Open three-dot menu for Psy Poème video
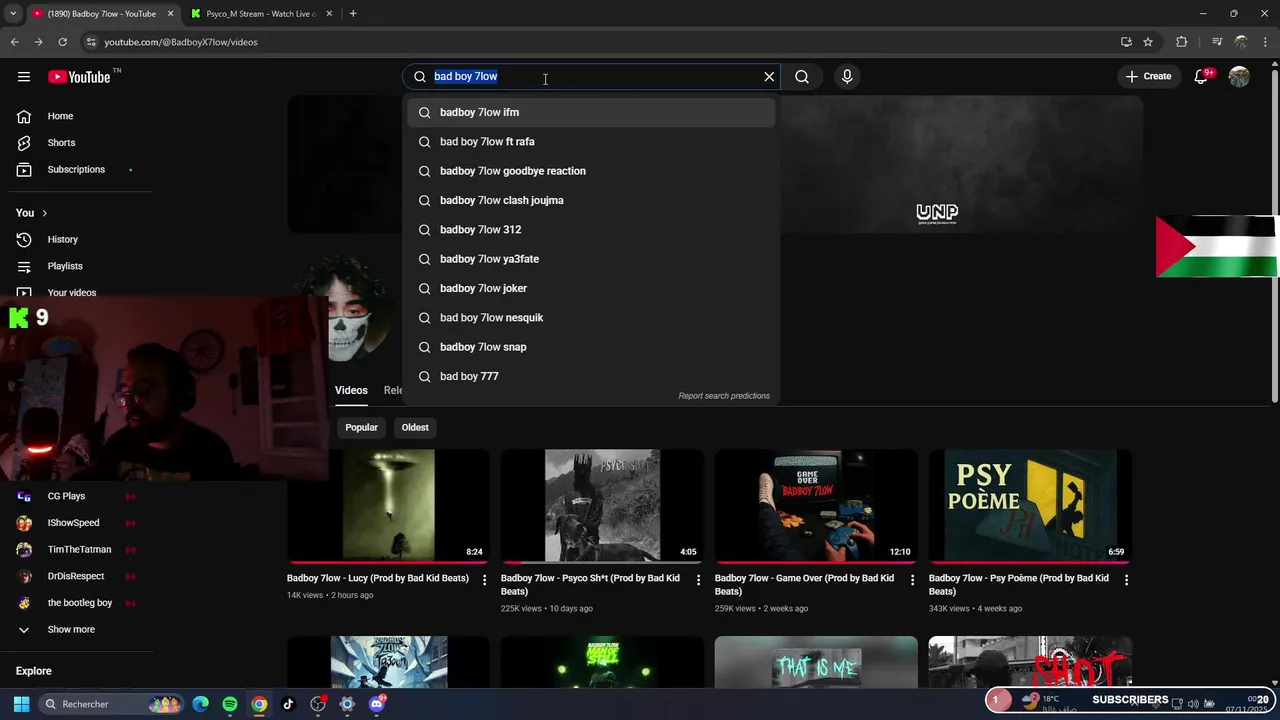This screenshot has width=1280, height=720. 1126,580
